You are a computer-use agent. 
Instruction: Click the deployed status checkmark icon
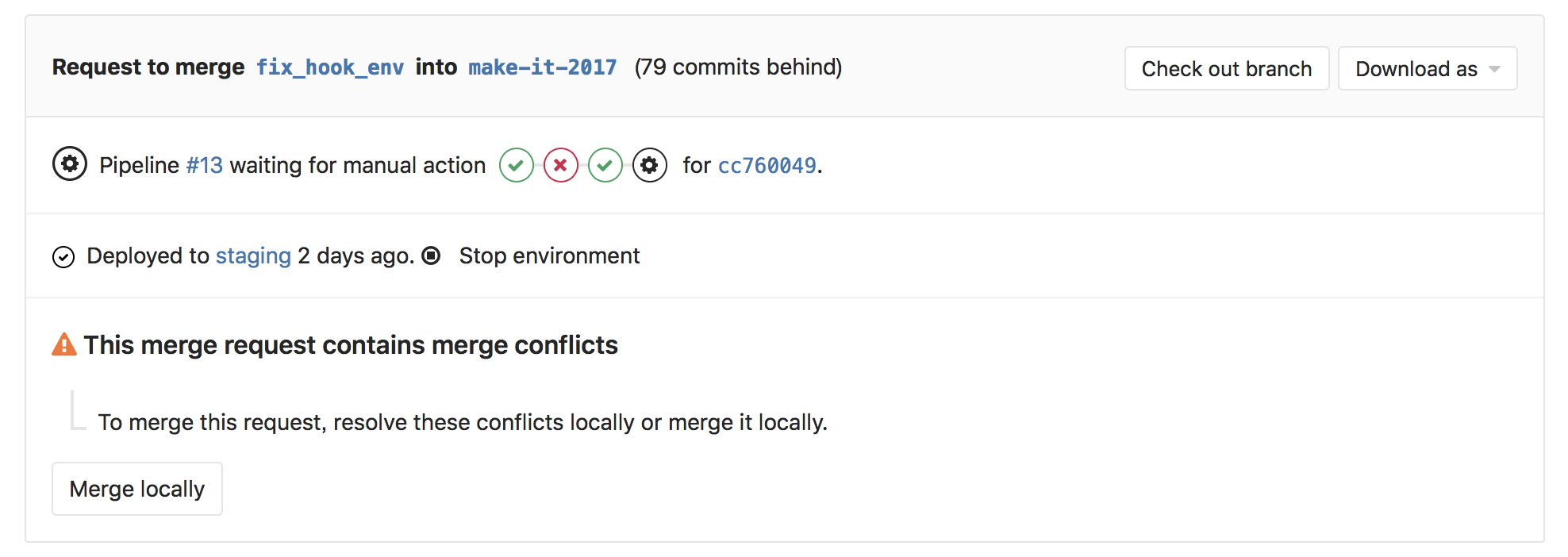63,255
